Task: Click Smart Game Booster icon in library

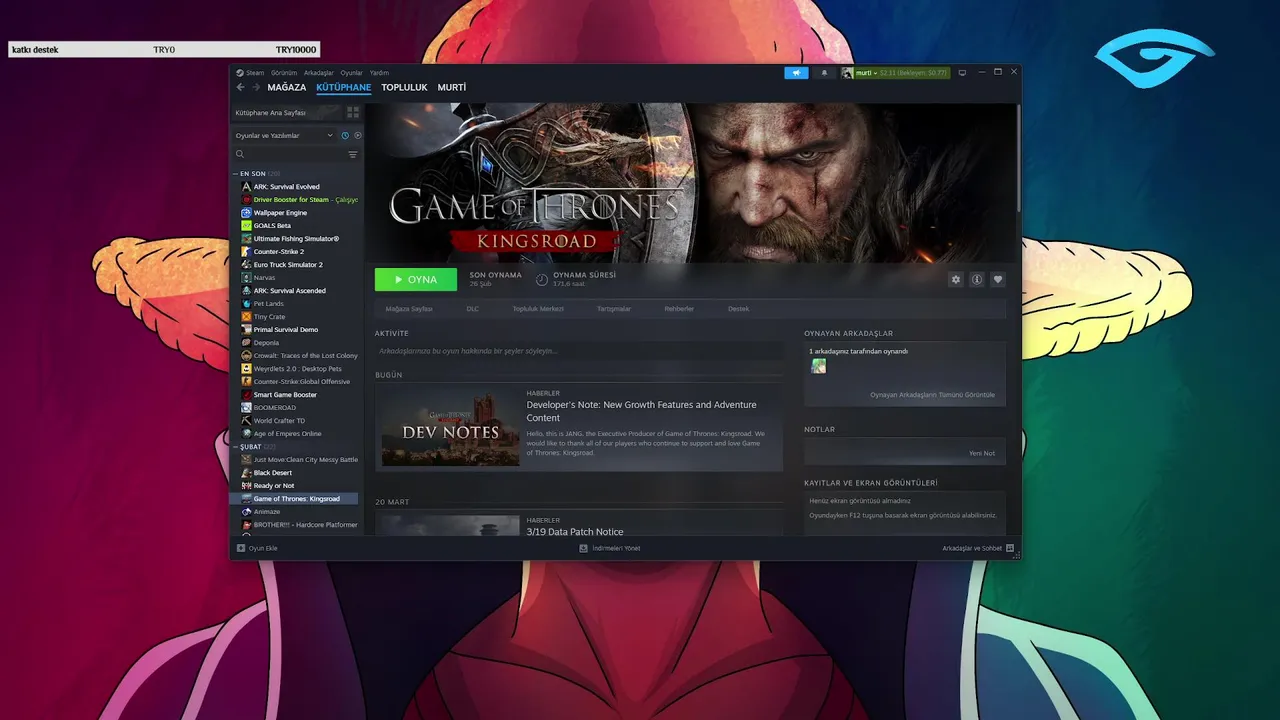Action: 246,395
